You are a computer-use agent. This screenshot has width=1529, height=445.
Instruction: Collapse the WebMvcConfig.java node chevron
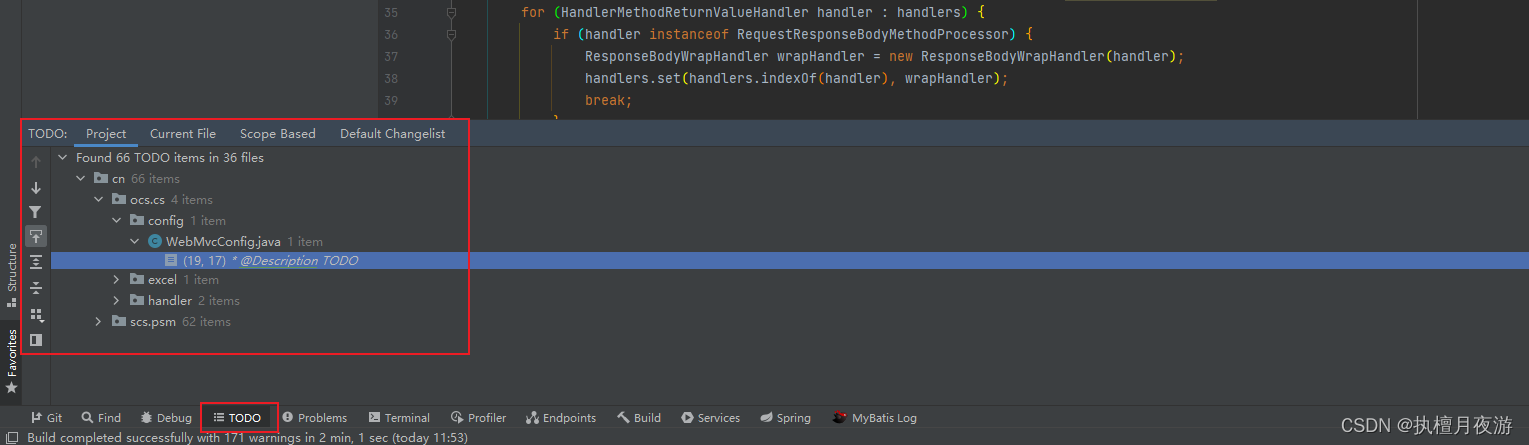[135, 242]
